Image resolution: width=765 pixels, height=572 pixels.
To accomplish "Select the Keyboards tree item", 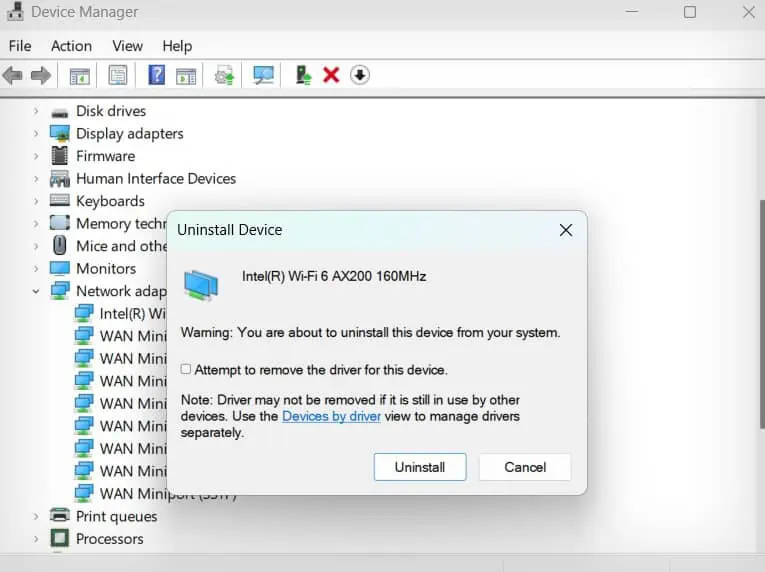I will pos(110,201).
